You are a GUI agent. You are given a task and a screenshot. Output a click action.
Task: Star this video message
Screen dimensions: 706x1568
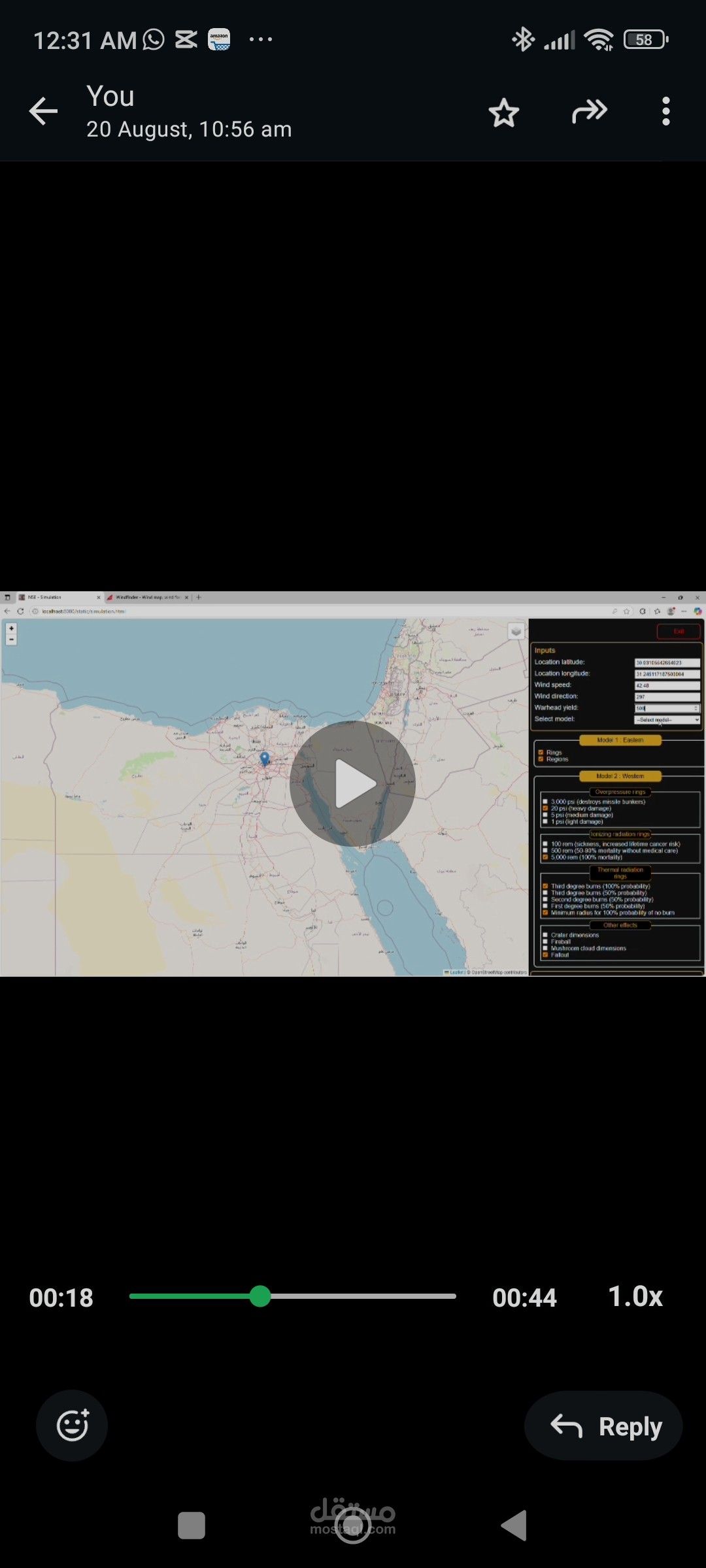pos(504,112)
